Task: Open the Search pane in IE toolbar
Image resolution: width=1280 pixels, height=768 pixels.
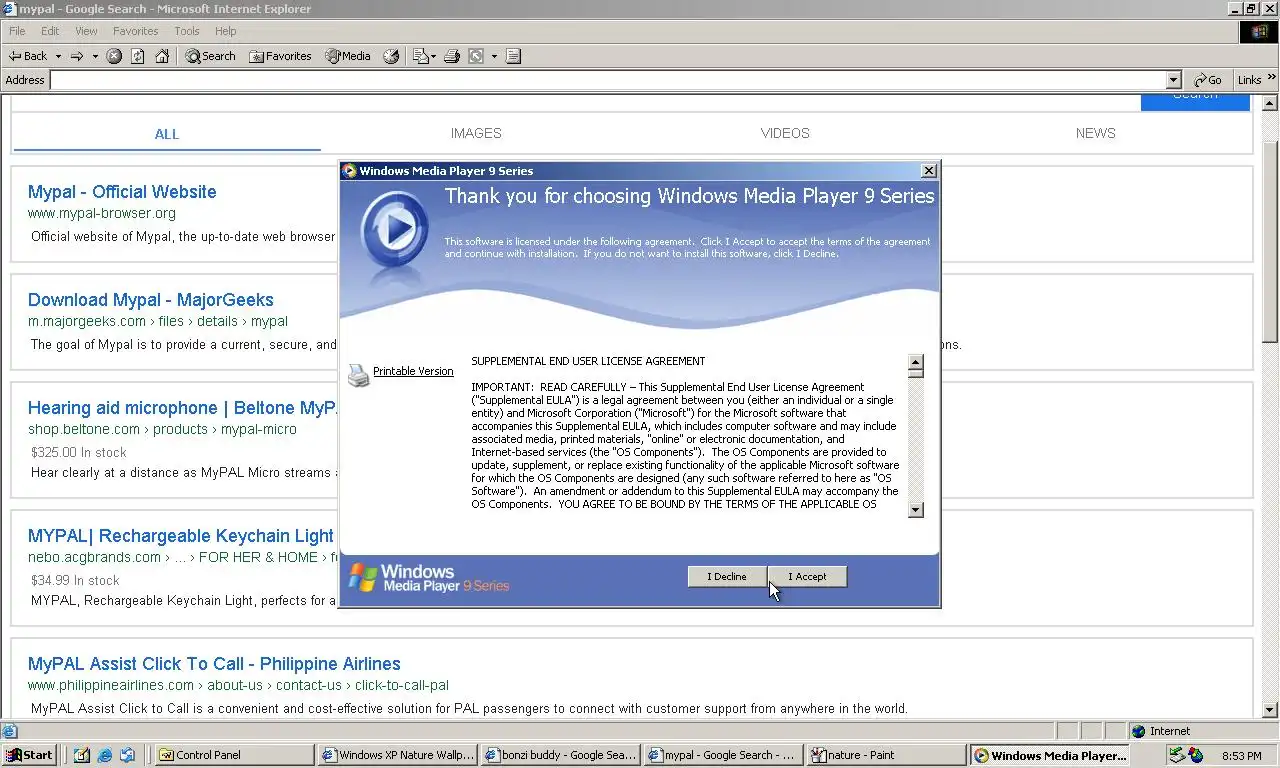Action: [x=210, y=56]
